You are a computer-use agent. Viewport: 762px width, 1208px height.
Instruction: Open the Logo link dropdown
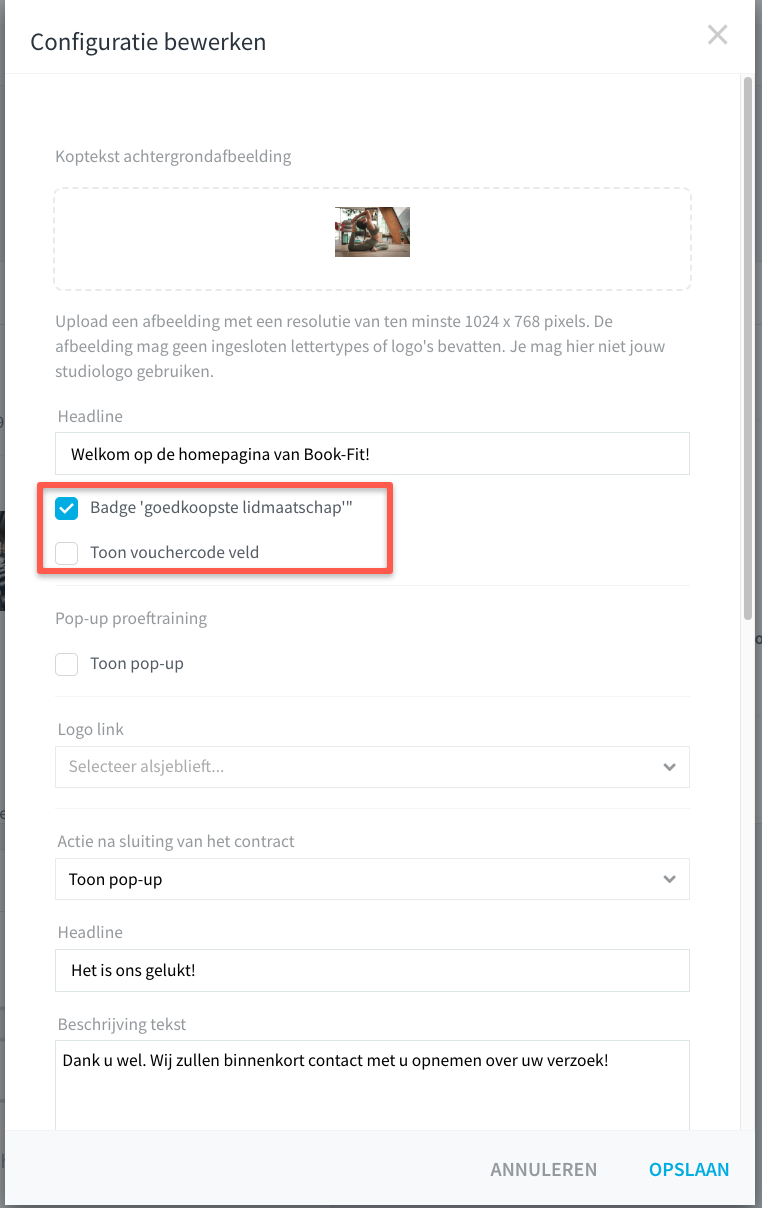pos(372,767)
